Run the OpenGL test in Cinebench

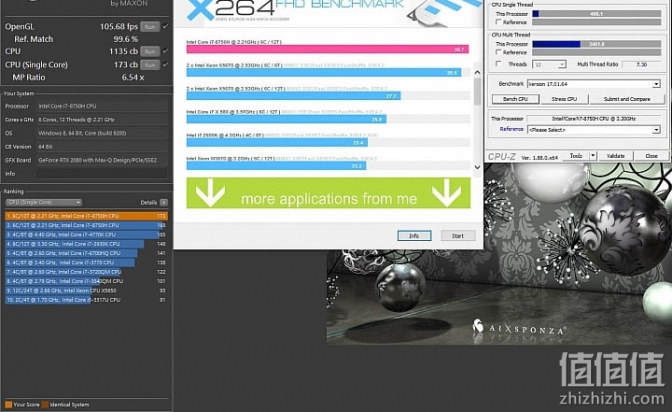click(x=150, y=27)
